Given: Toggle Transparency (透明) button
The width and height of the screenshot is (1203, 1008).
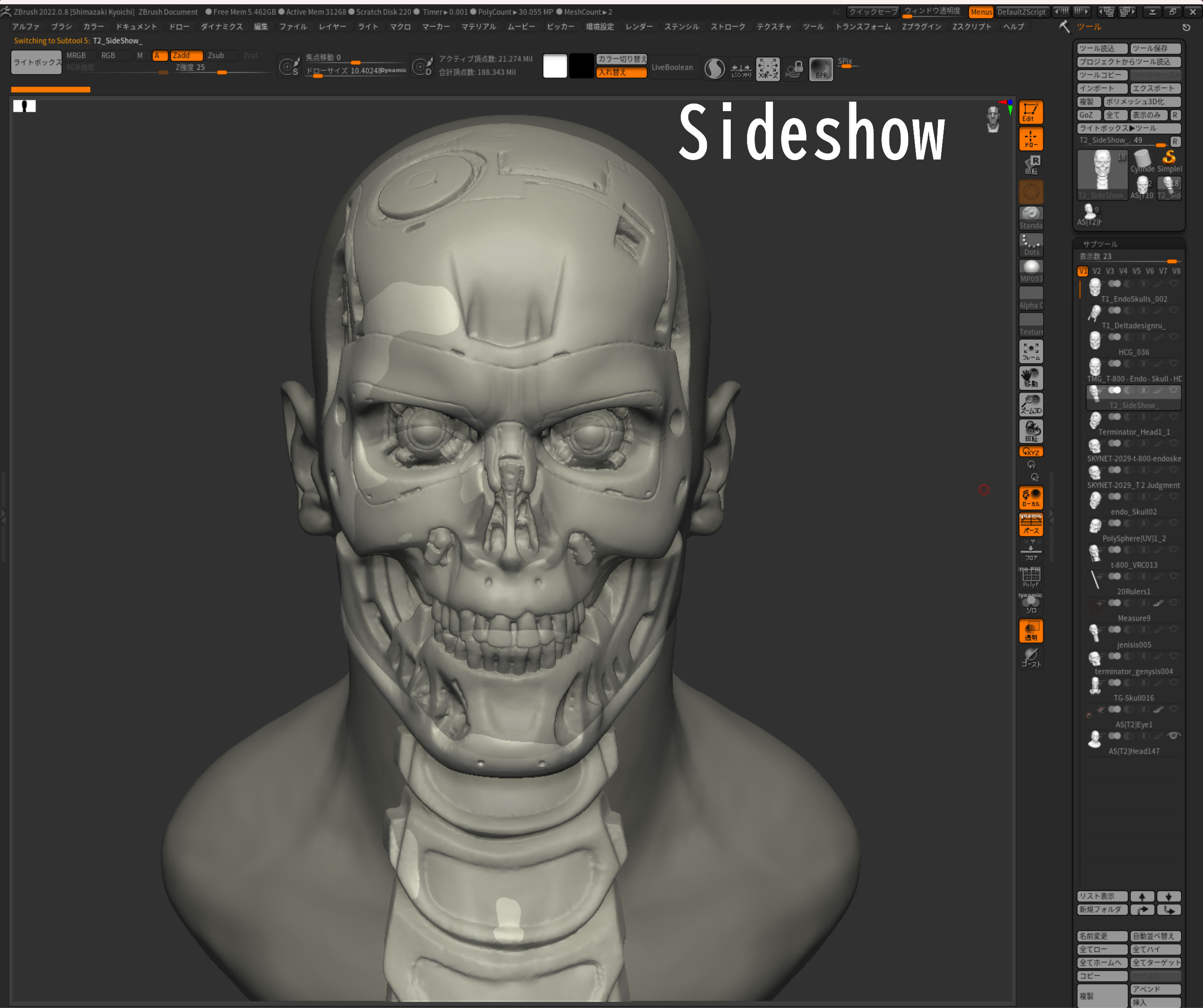Looking at the screenshot, I should [1030, 630].
